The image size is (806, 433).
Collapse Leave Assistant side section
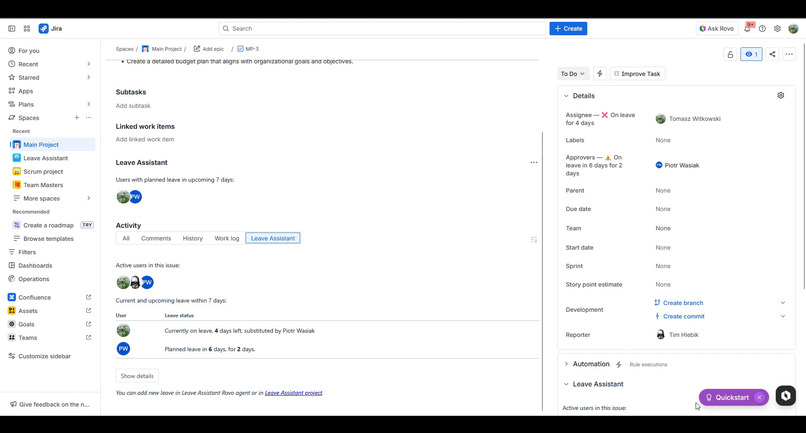tap(566, 384)
